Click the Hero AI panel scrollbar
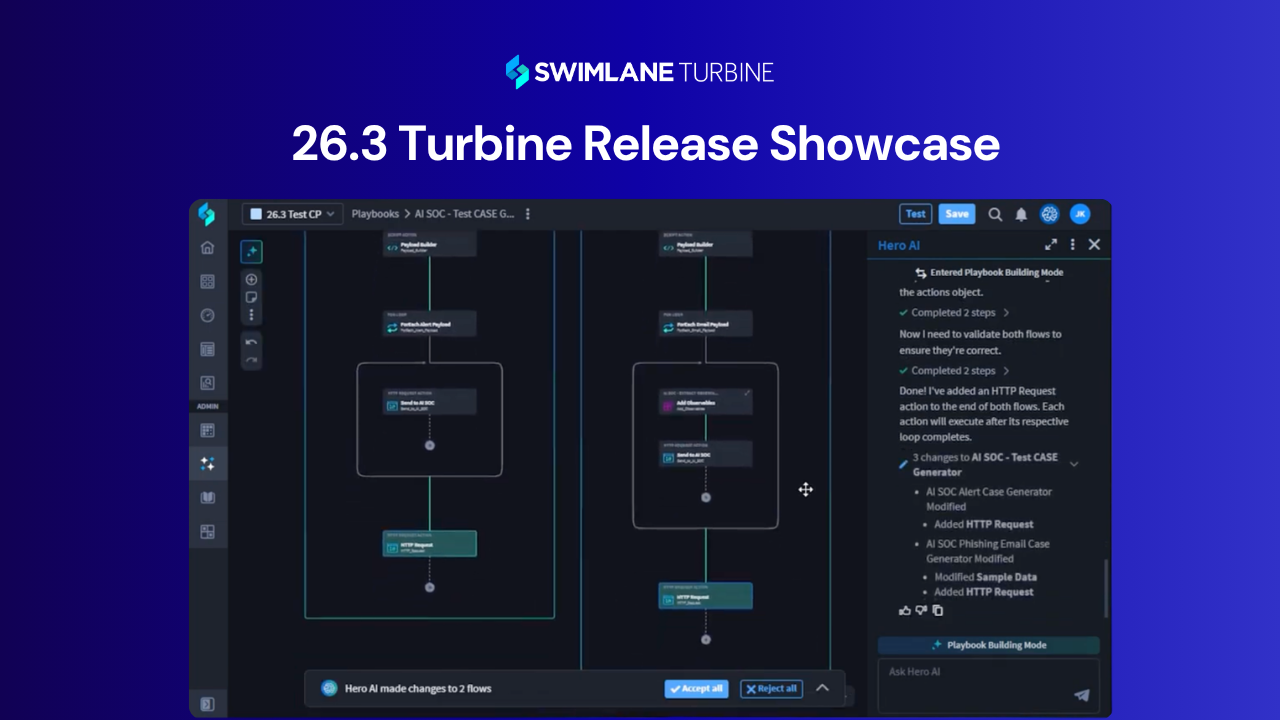 (x=1105, y=588)
